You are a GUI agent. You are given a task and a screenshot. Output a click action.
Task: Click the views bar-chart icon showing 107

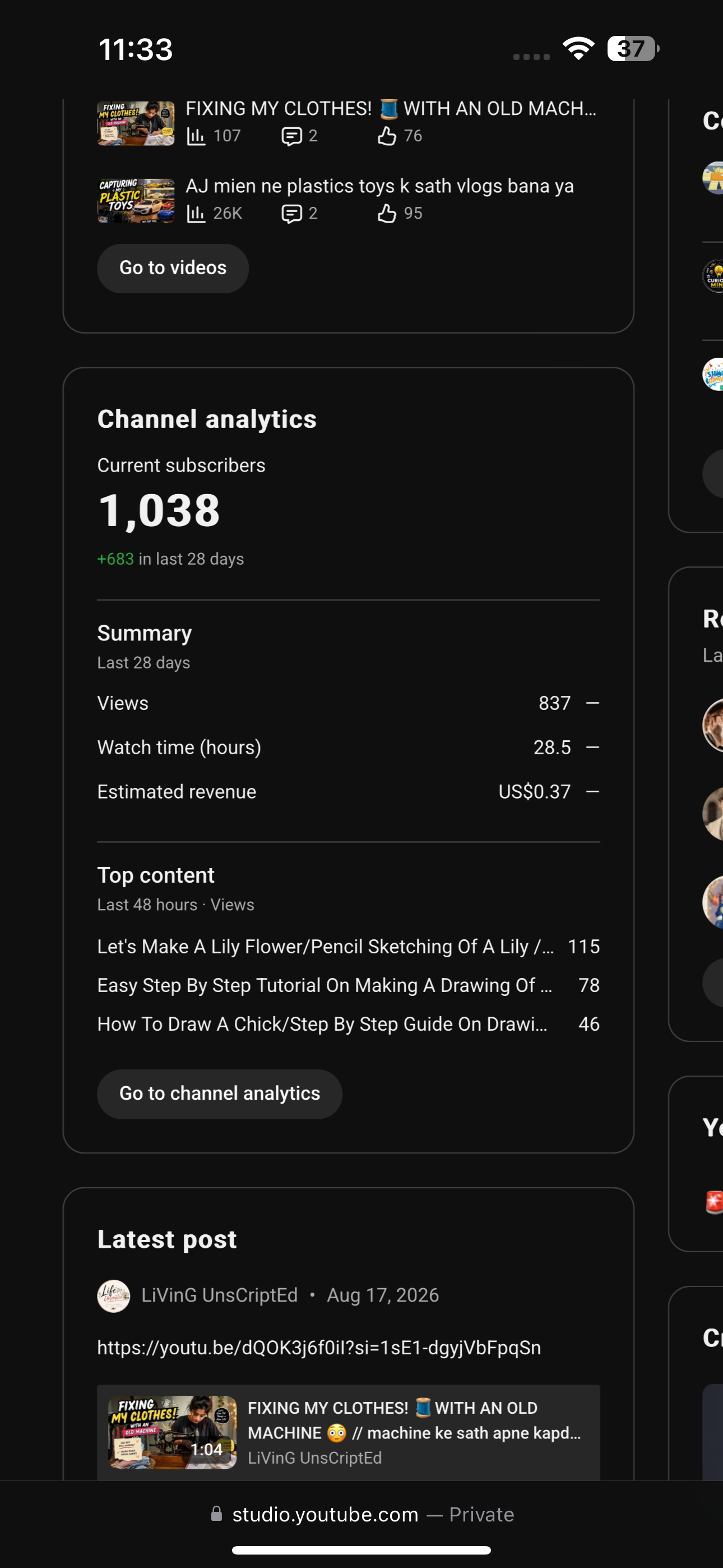[x=196, y=136]
